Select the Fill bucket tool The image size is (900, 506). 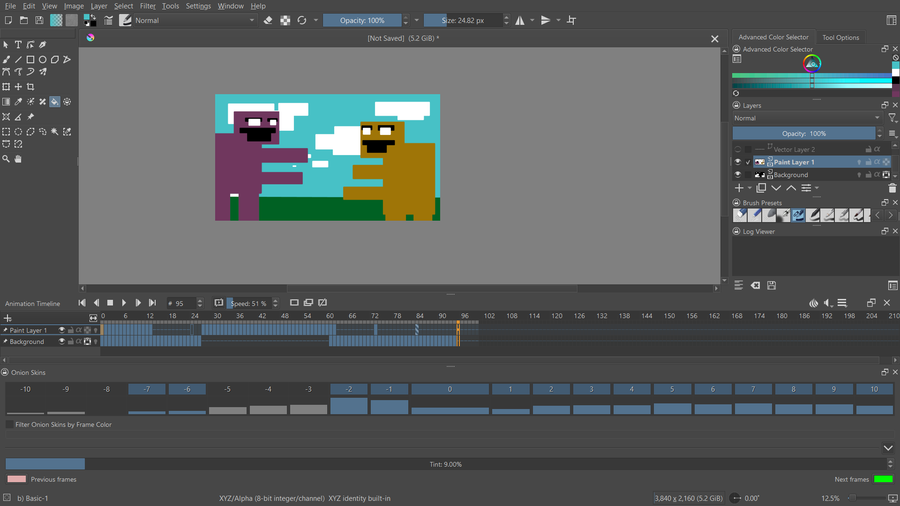coord(55,102)
